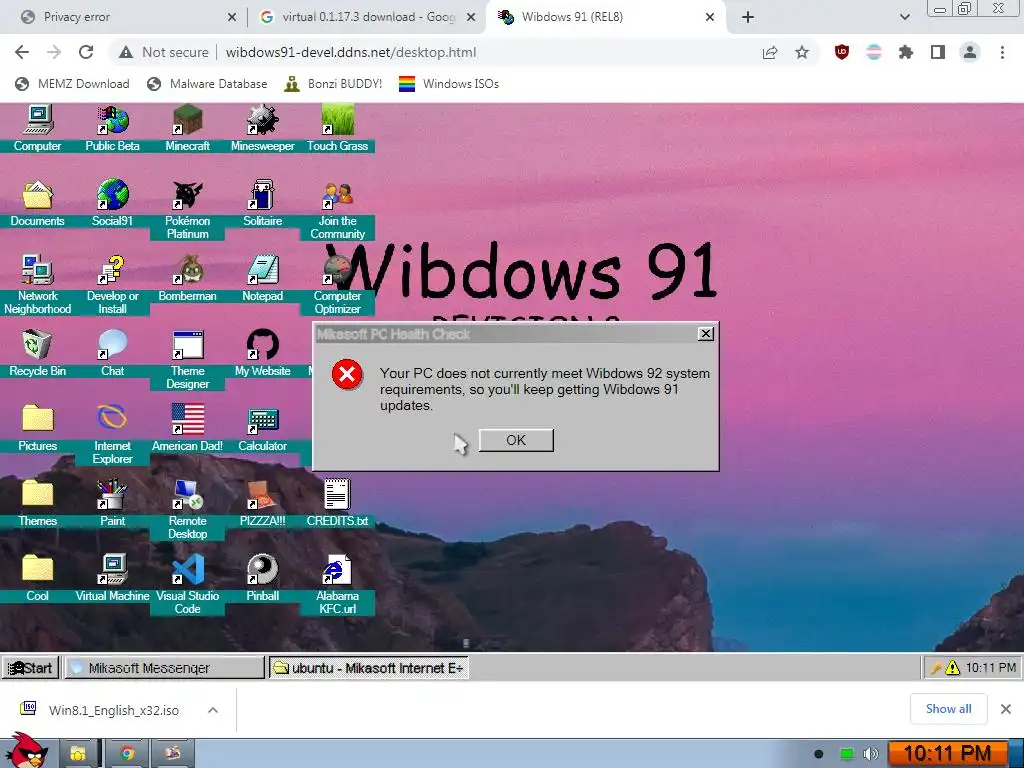Open the Bonzi BUDDY! bookmark

[x=333, y=84]
